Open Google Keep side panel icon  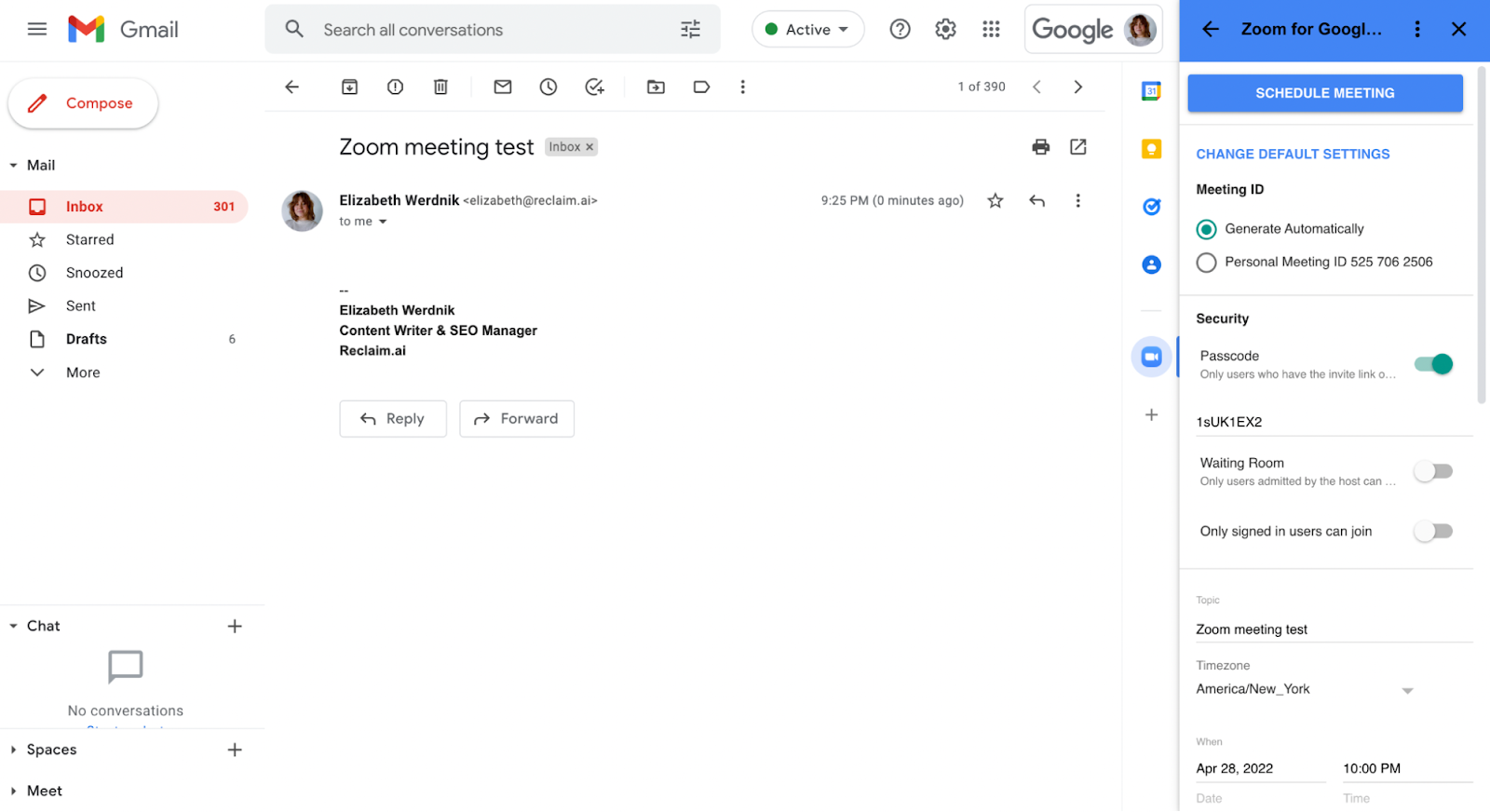1152,149
